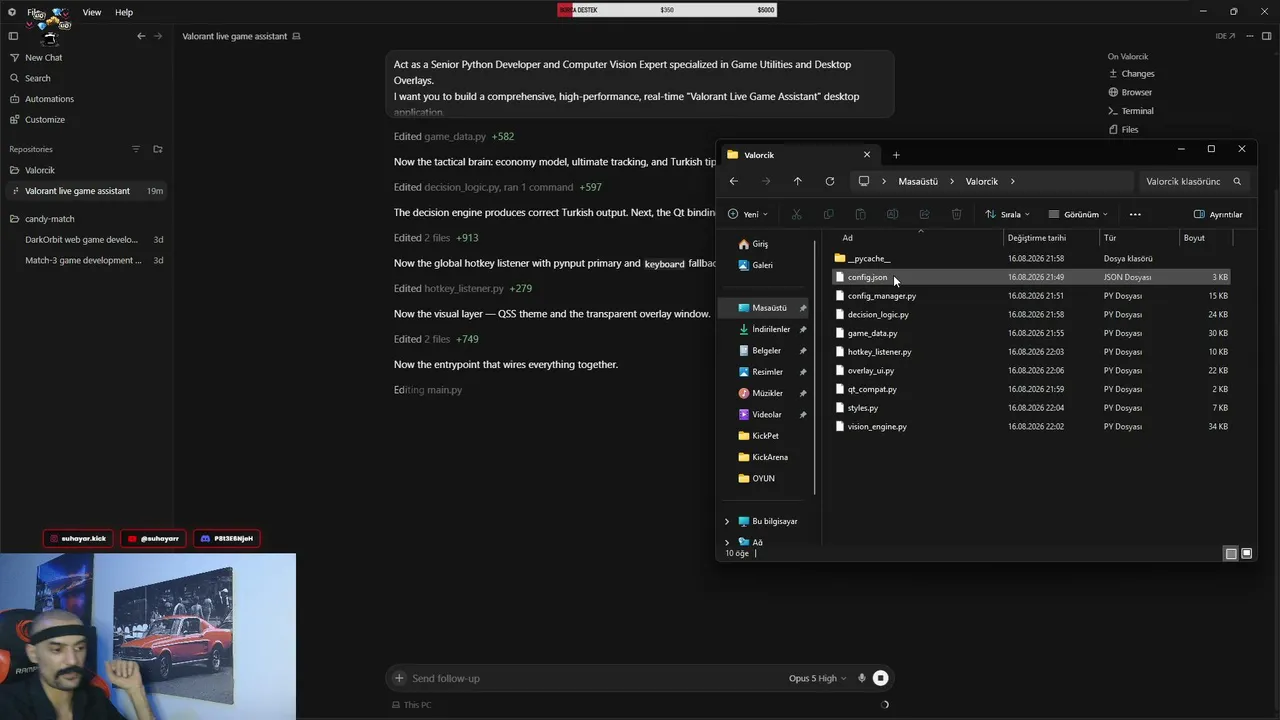
Task: Click the repositories filter icon
Action: (x=136, y=149)
